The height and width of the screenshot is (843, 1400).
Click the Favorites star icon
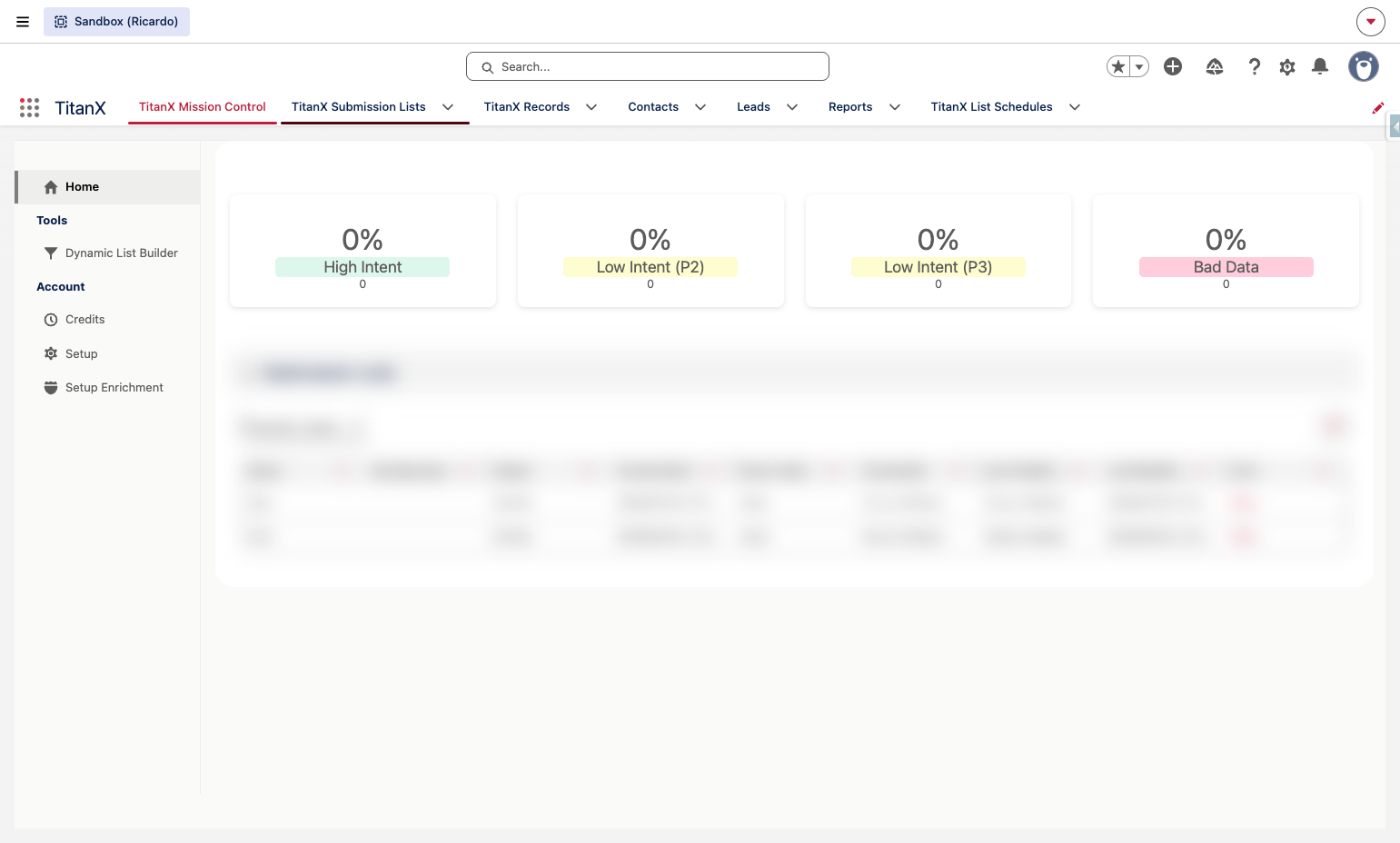coord(1118,66)
